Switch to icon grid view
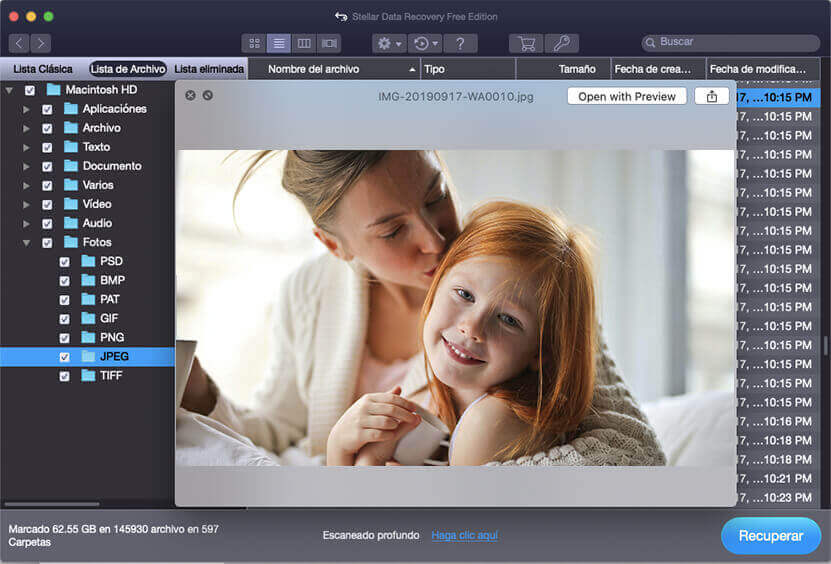This screenshot has width=831, height=564. click(254, 44)
